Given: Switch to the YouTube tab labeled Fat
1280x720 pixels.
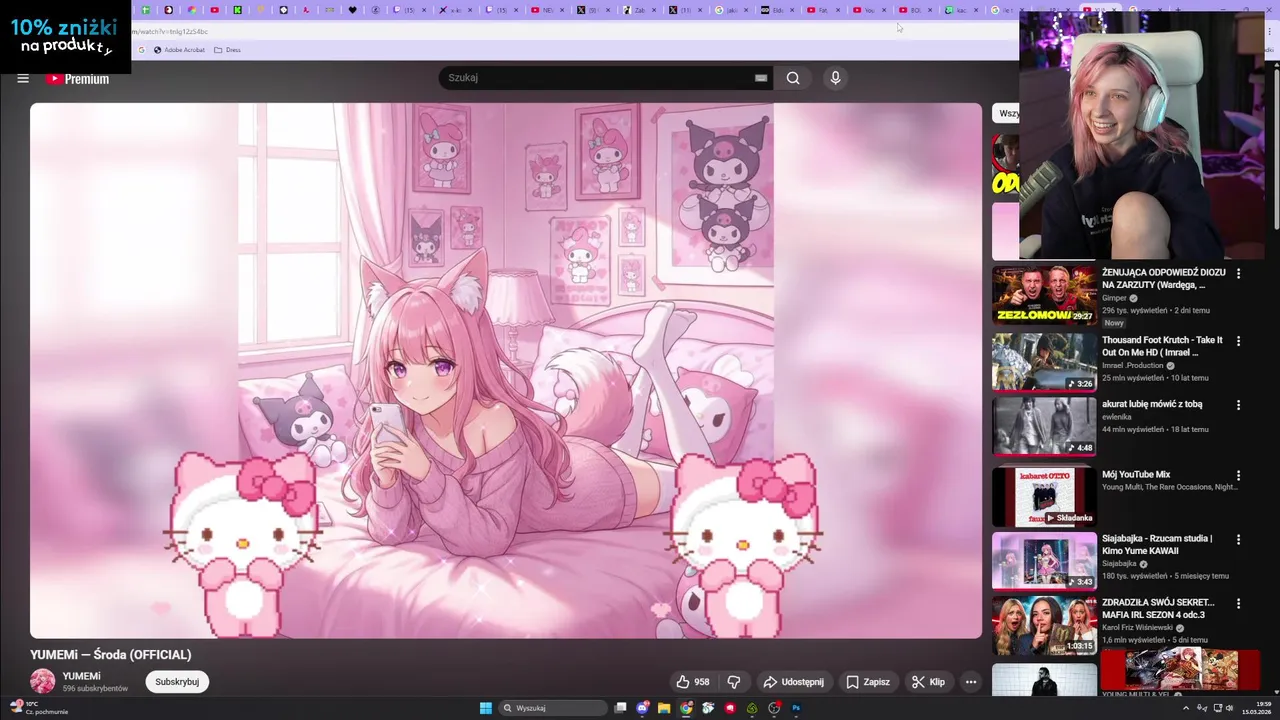Looking at the screenshot, I should click(x=822, y=10).
